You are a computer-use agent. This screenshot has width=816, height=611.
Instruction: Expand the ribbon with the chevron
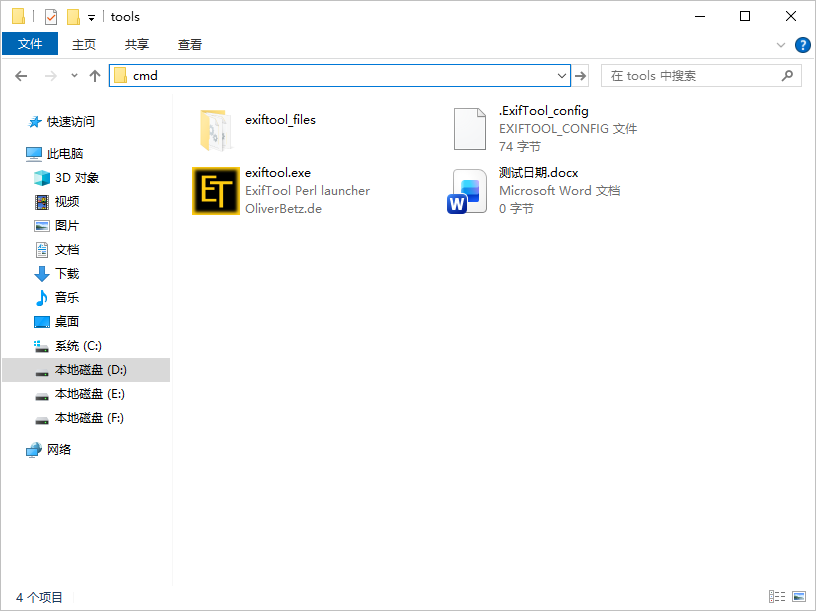tap(781, 45)
